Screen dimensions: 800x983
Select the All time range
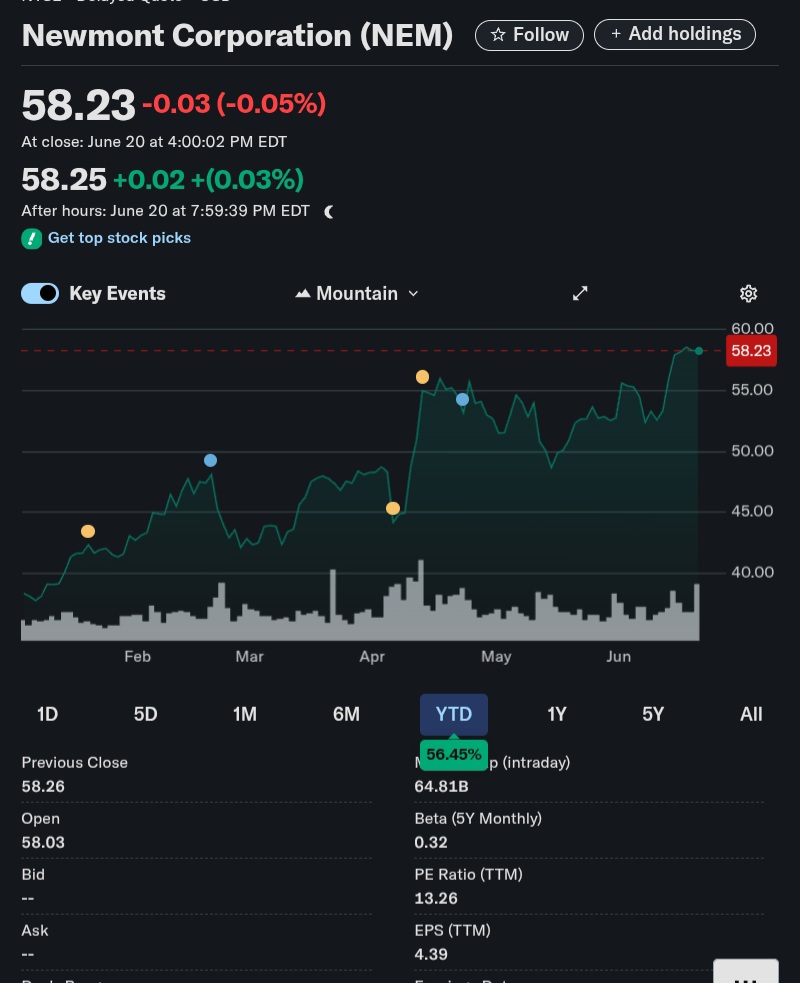(x=751, y=714)
